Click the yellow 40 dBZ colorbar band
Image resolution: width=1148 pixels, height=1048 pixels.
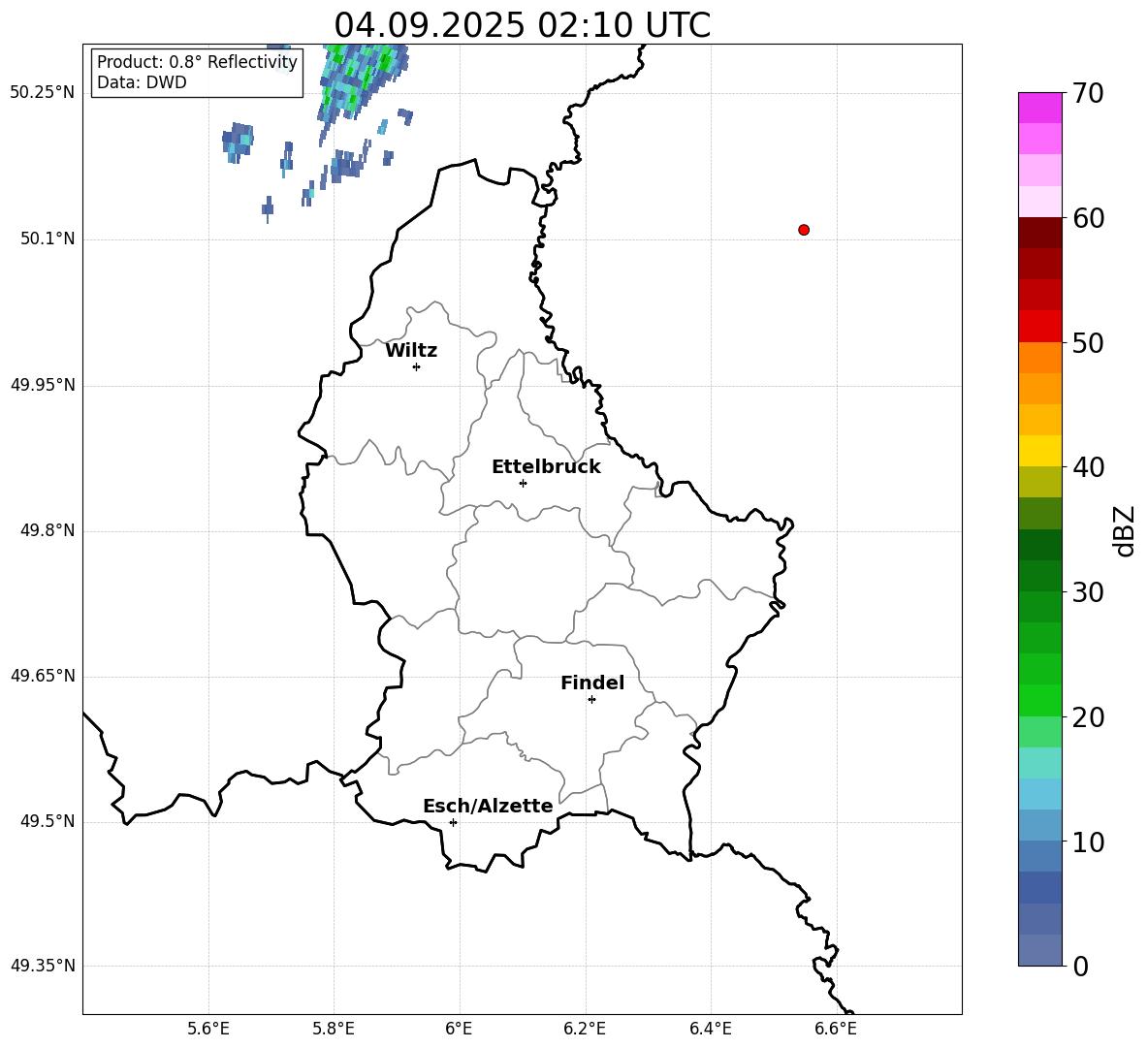pos(1039,451)
